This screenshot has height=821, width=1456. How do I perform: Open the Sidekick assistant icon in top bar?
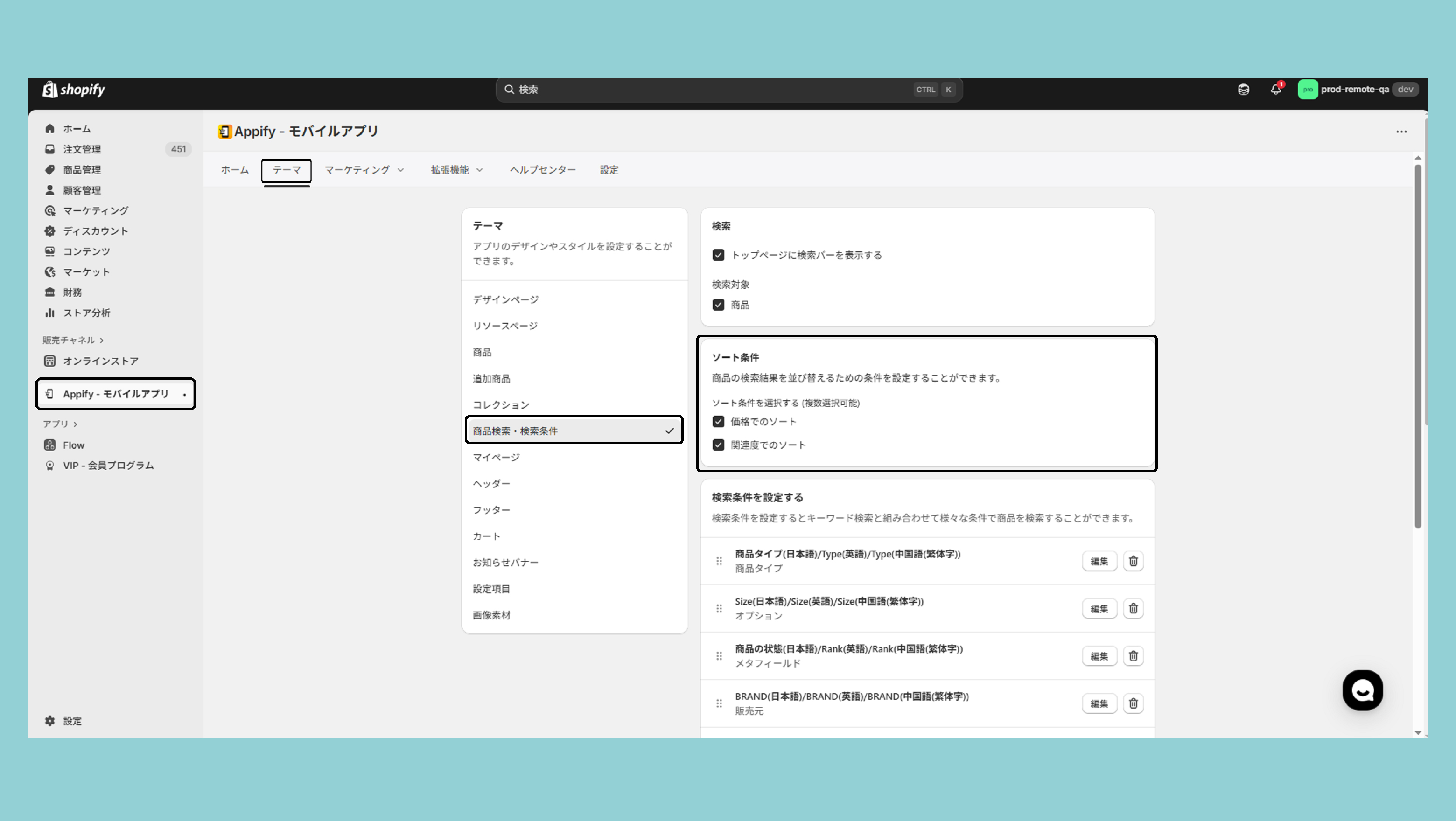pos(1243,89)
